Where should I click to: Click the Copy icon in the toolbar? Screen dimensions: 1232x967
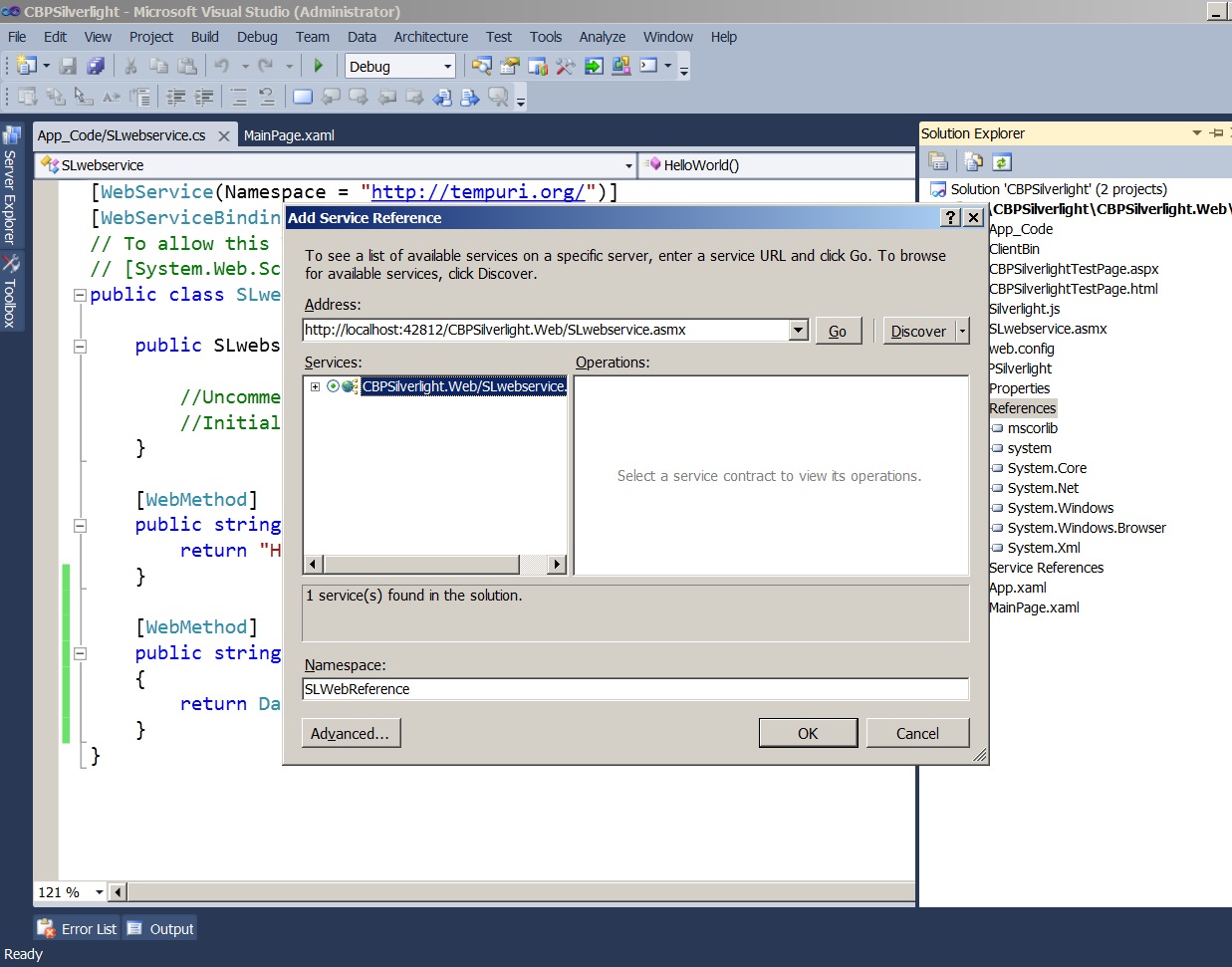[158, 66]
